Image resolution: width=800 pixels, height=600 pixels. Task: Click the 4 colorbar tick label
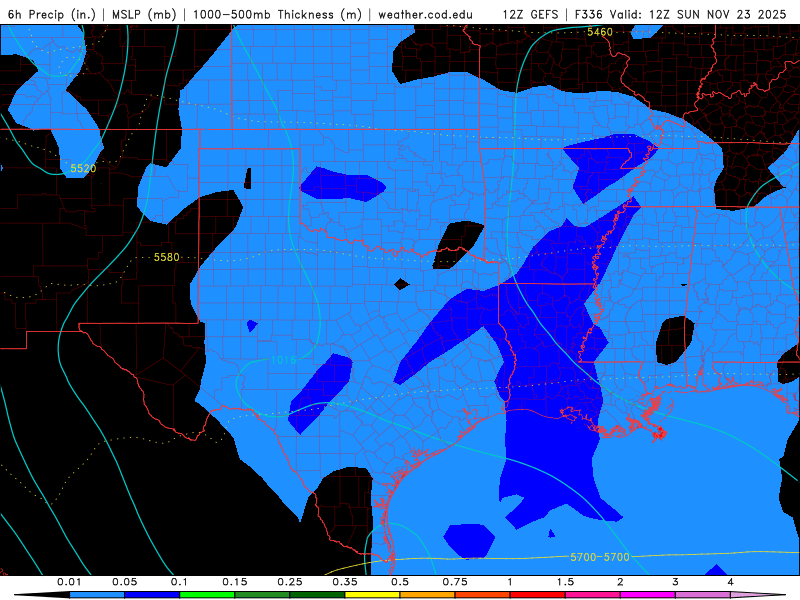click(x=731, y=582)
